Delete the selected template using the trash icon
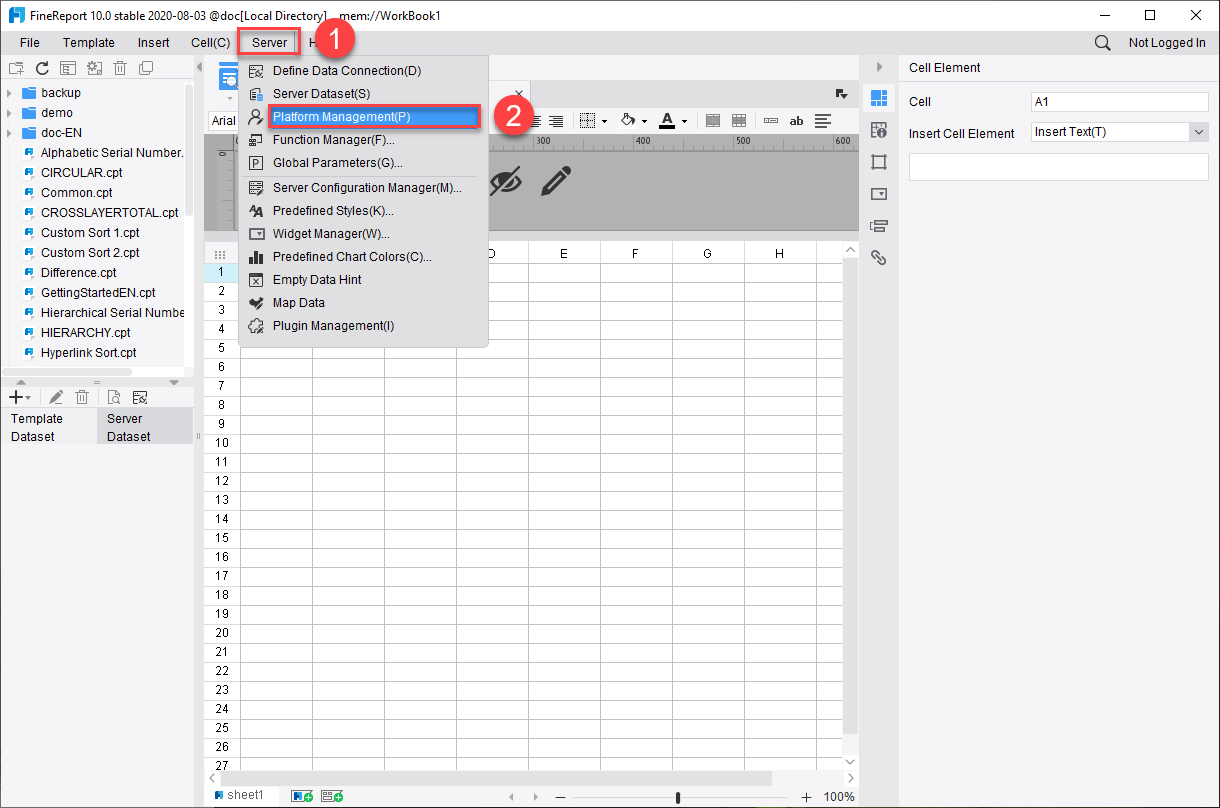Viewport: 1220px width, 808px height. click(120, 66)
